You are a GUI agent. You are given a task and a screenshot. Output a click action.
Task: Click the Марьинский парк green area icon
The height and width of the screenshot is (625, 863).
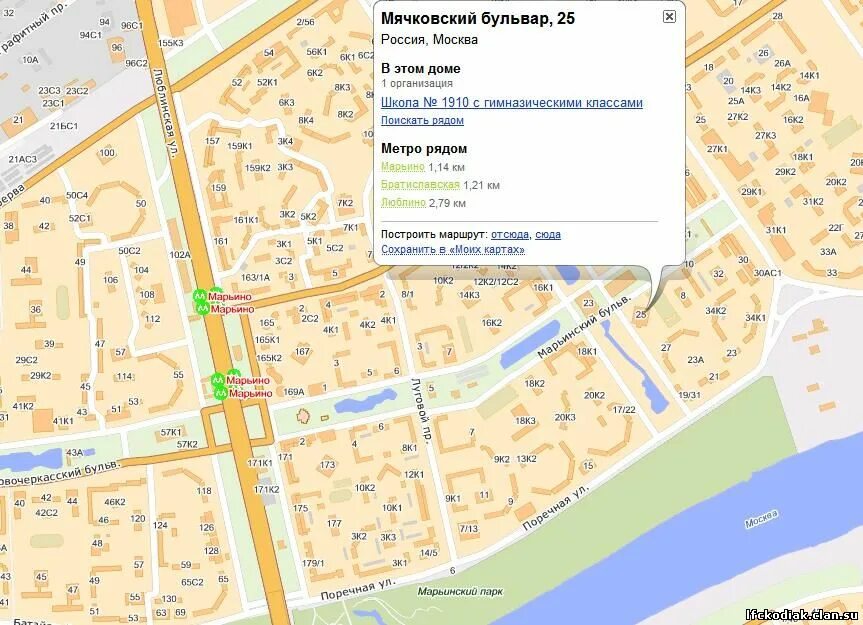tap(463, 590)
